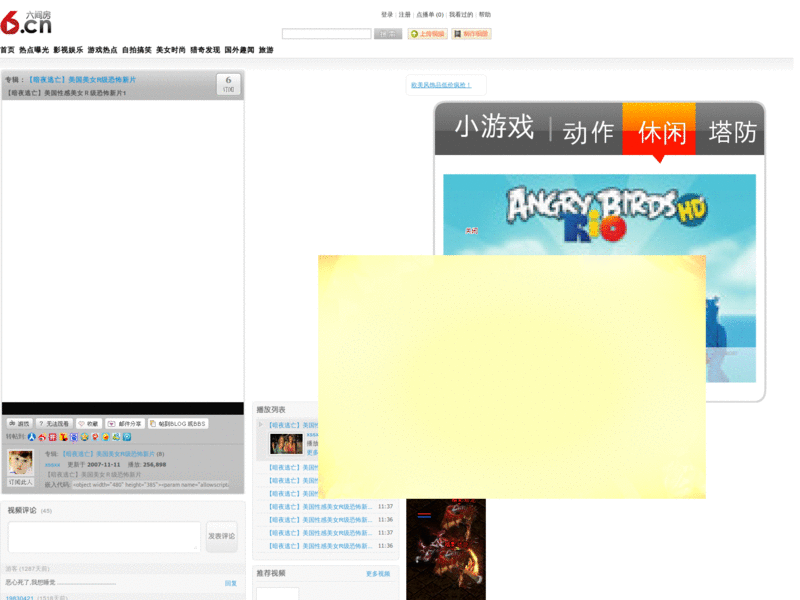
Task: Select the embed code text field
Action: (x=151, y=485)
